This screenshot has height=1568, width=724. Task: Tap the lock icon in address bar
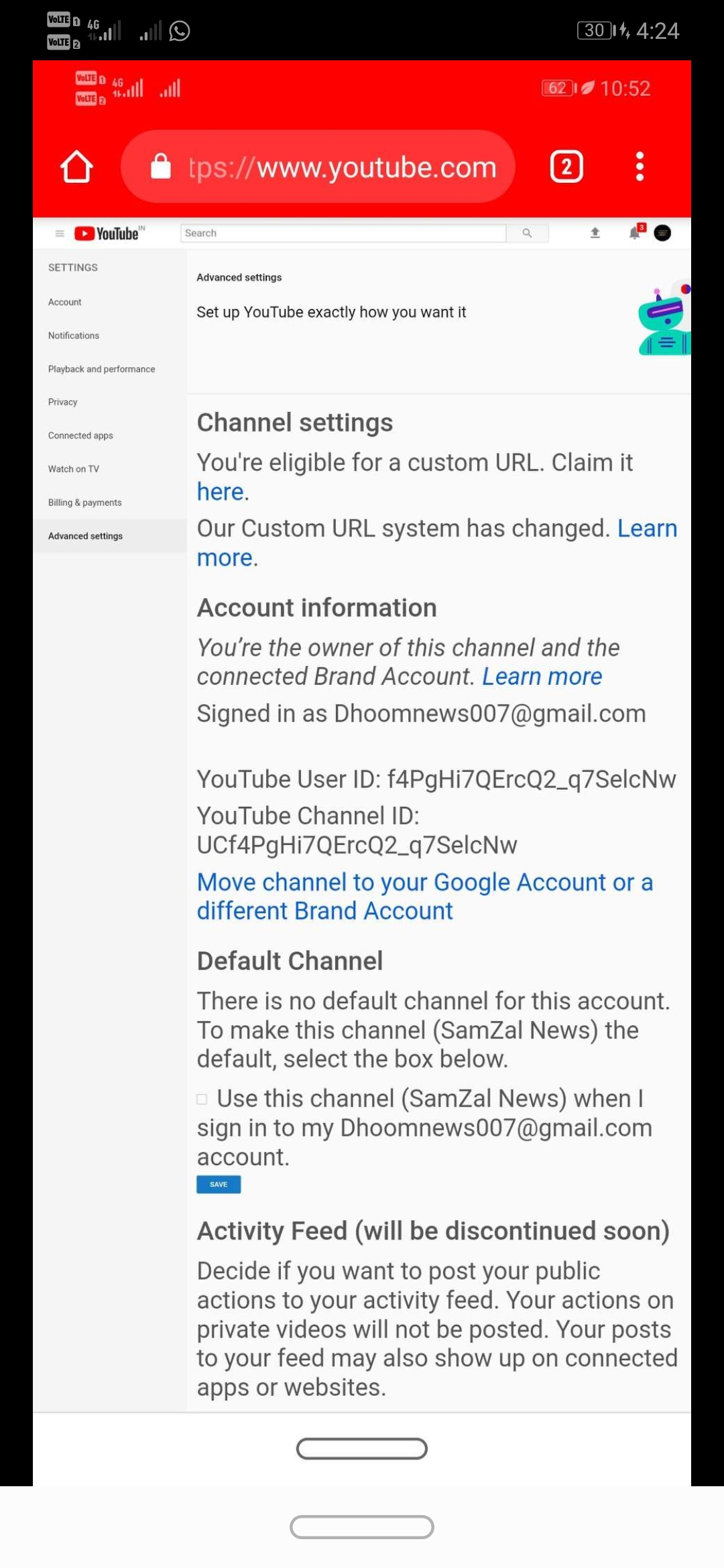[x=161, y=166]
